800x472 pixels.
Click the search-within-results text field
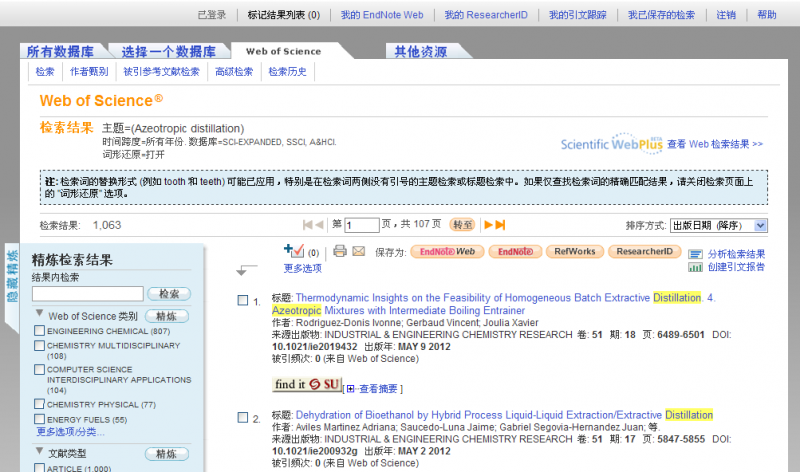point(88,293)
